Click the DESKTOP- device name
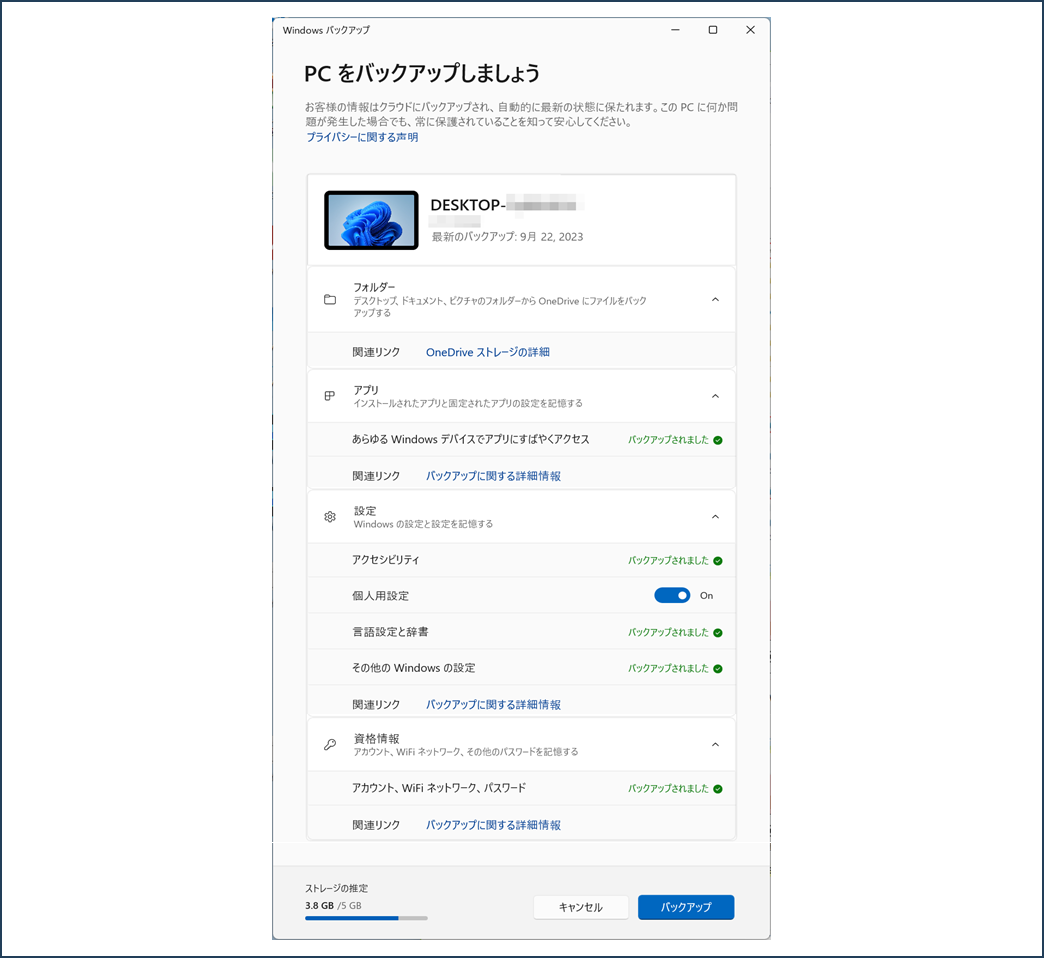Screen dimensions: 1044x958 [506, 205]
